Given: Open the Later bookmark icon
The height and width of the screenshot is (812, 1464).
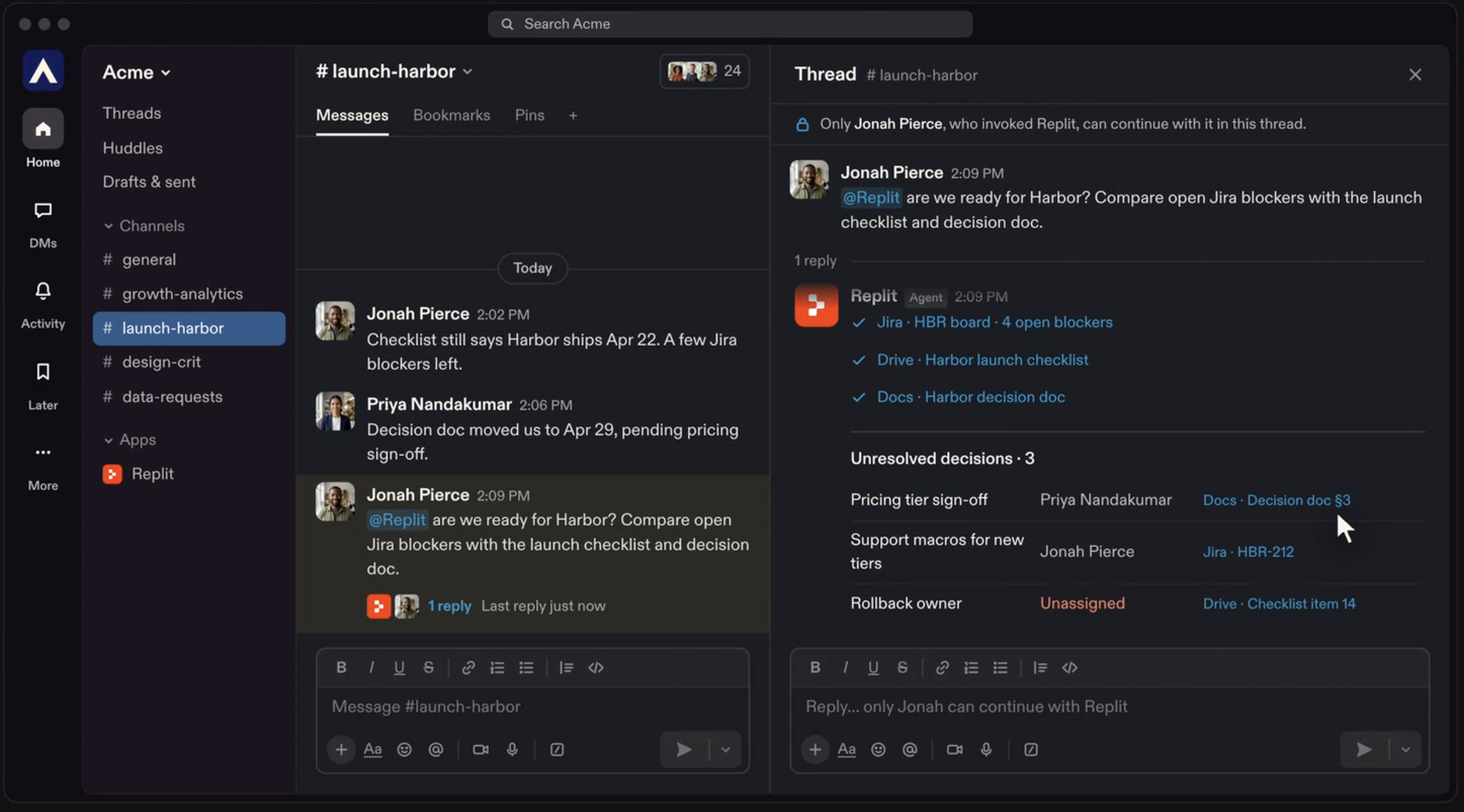Looking at the screenshot, I should 43,372.
